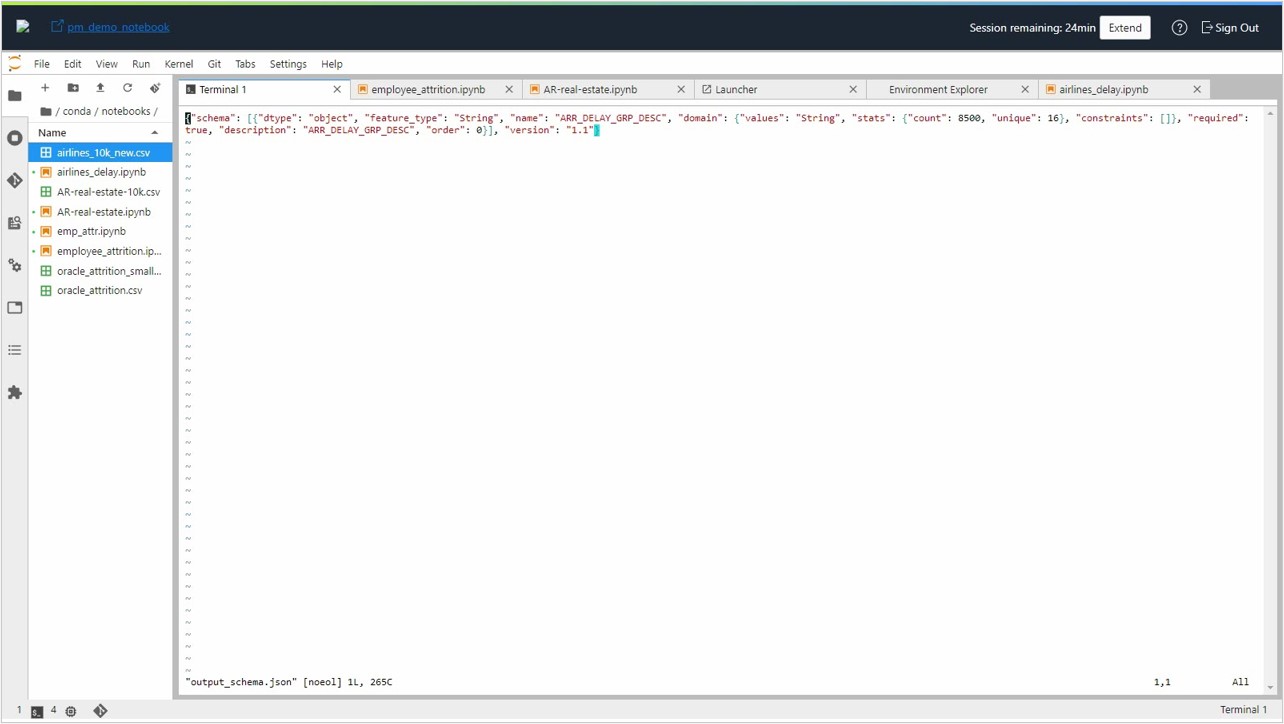Open the Property Inspector gears panel
Image resolution: width=1284 pixels, height=724 pixels.
point(15,266)
